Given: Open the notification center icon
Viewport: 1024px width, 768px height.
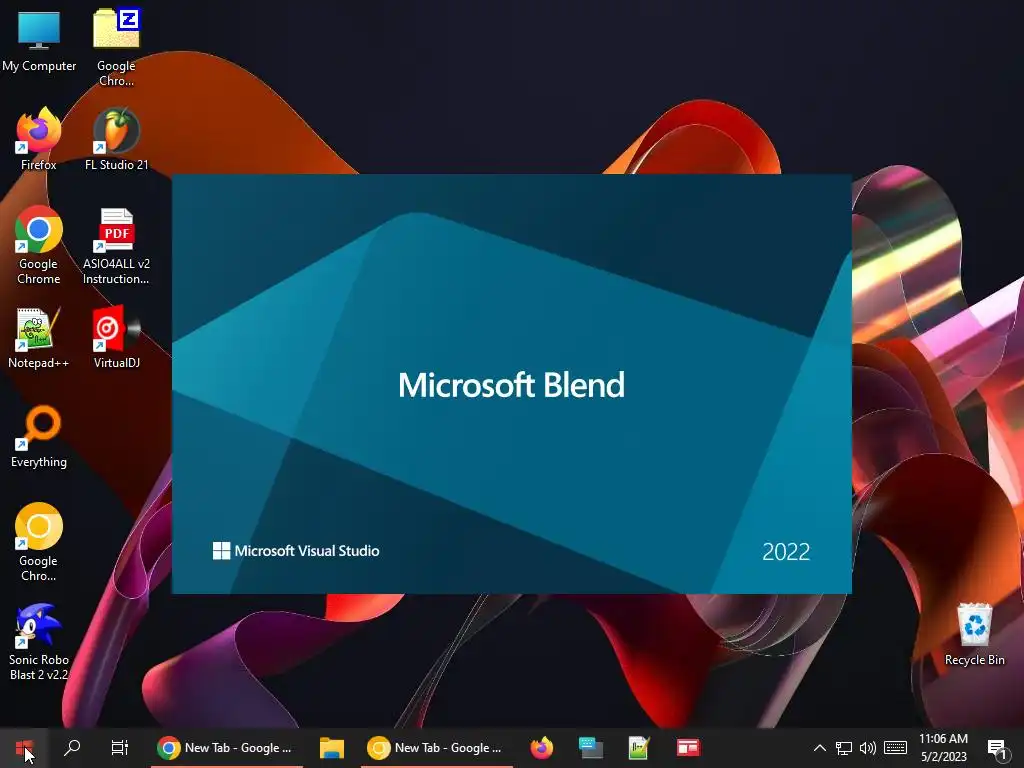Looking at the screenshot, I should click(x=997, y=749).
